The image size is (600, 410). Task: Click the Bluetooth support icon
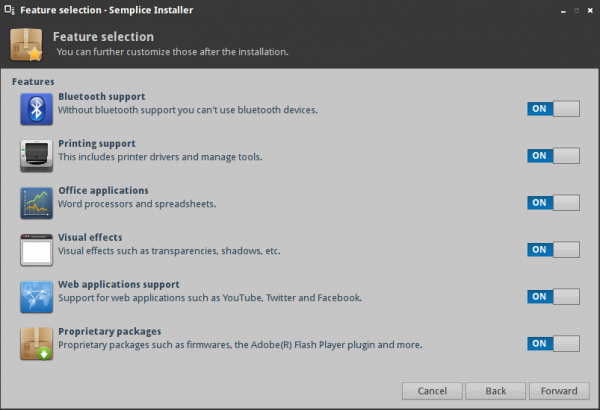pos(36,108)
